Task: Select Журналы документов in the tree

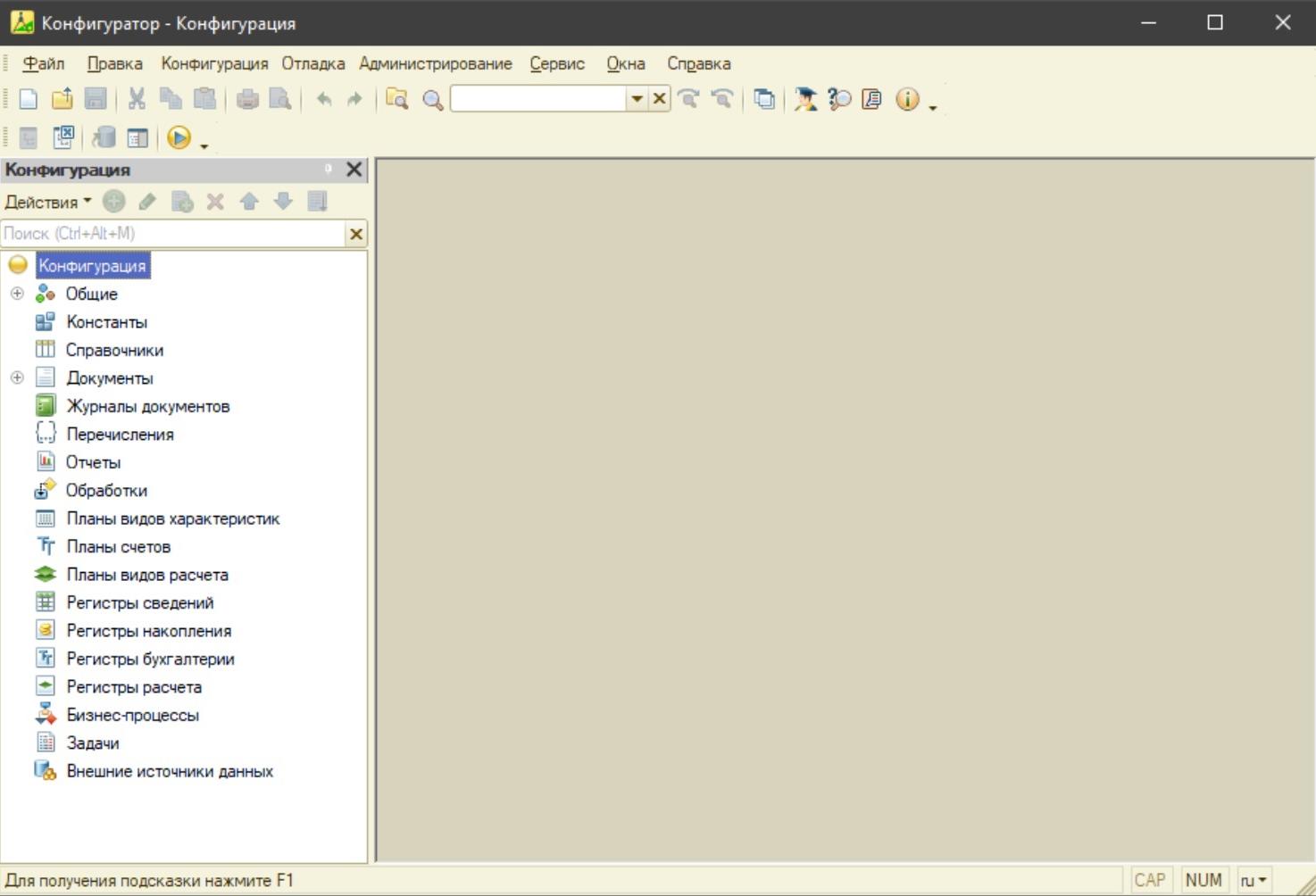Action: tap(147, 406)
